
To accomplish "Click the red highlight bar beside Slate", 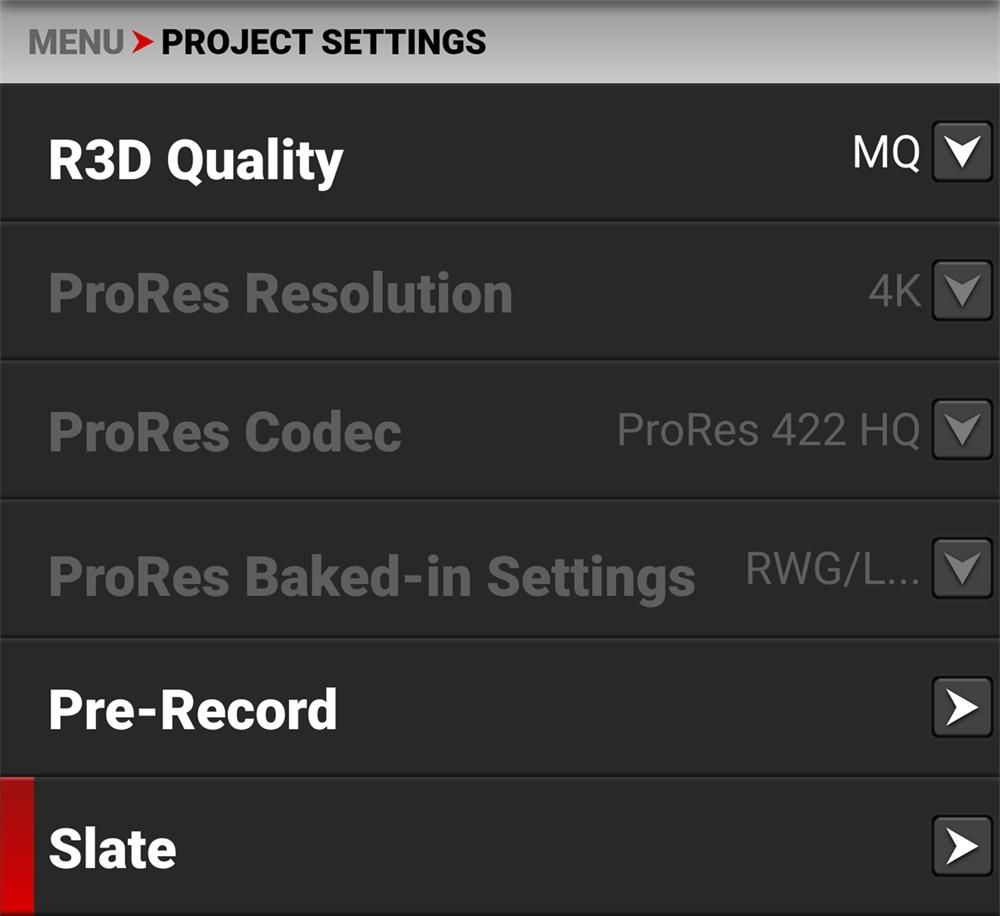I will (x=17, y=846).
